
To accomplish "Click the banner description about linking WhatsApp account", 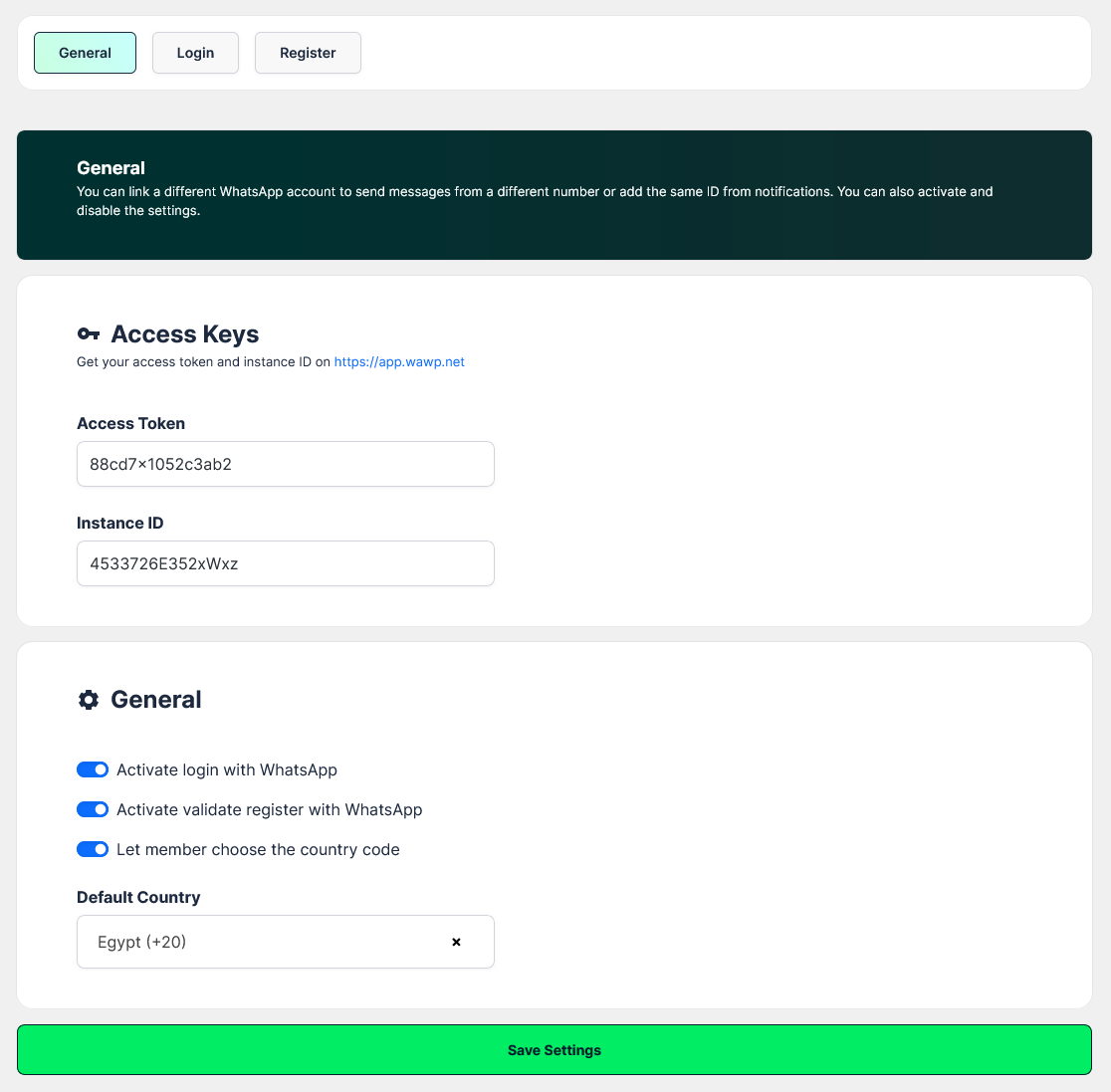I will pyautogui.click(x=535, y=200).
